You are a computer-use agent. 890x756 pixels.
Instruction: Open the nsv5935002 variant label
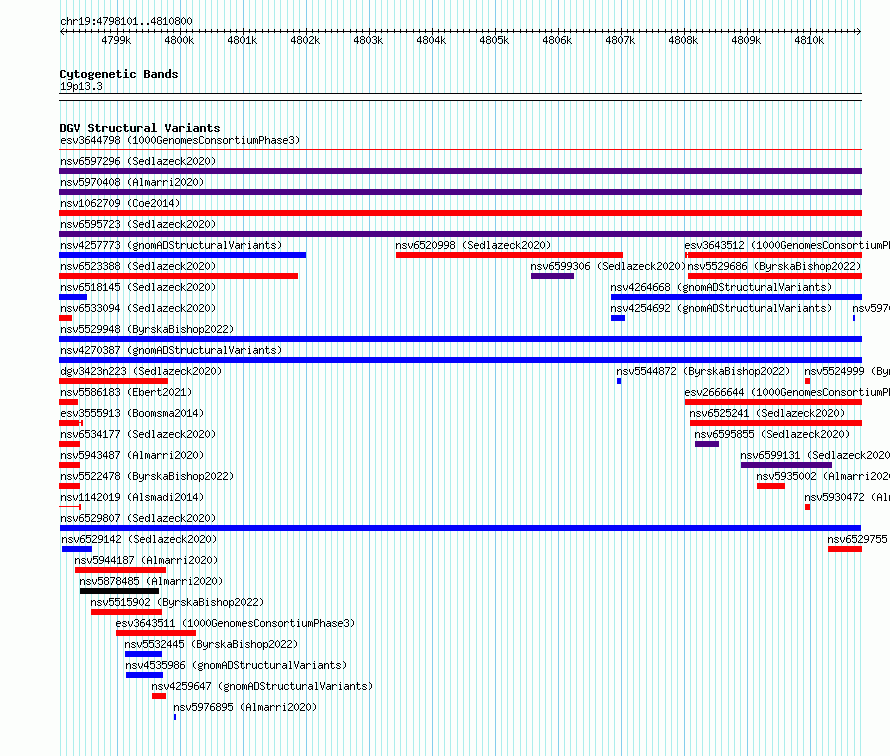[x=822, y=476]
